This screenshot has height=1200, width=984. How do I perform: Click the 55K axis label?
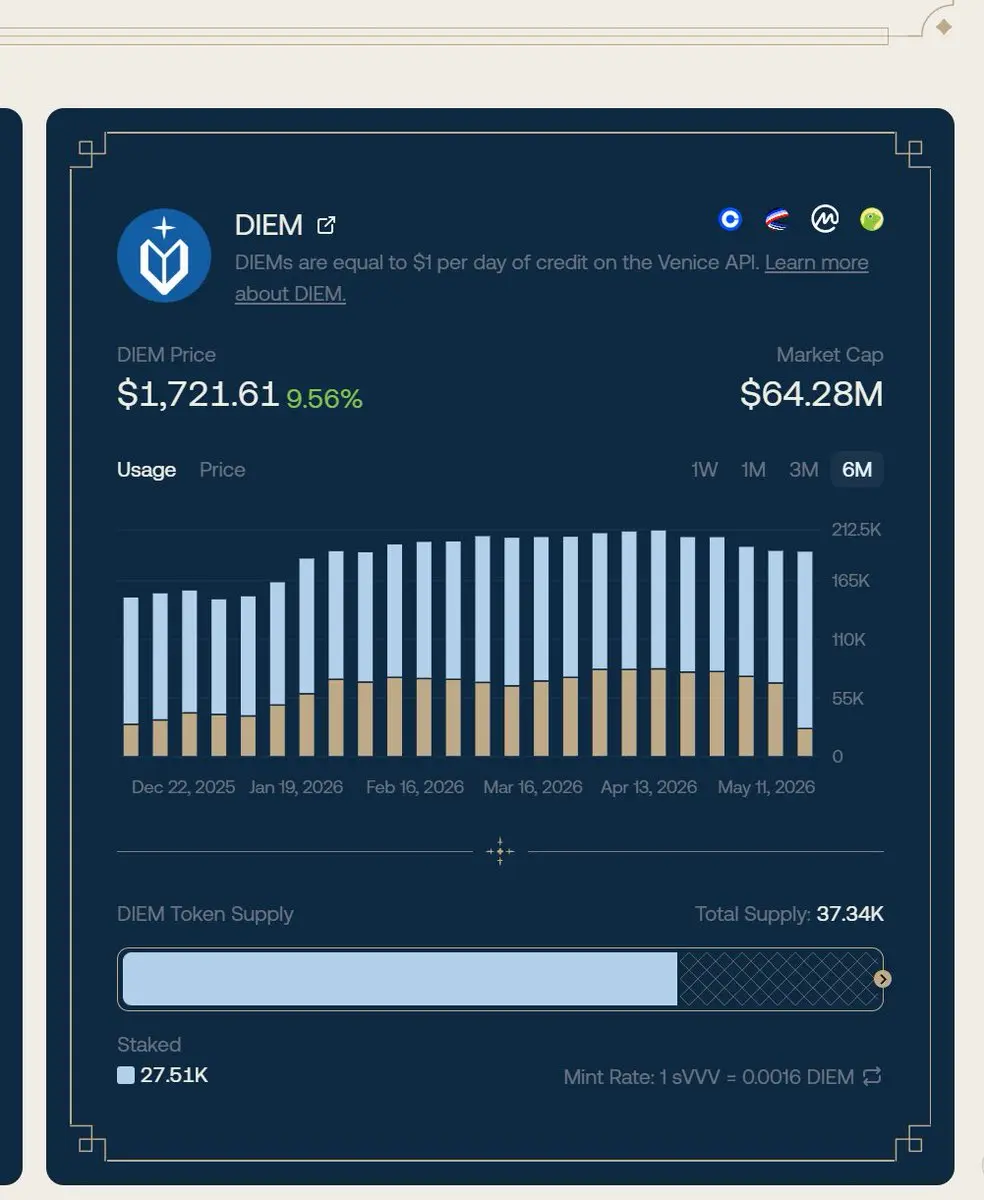[x=848, y=698]
